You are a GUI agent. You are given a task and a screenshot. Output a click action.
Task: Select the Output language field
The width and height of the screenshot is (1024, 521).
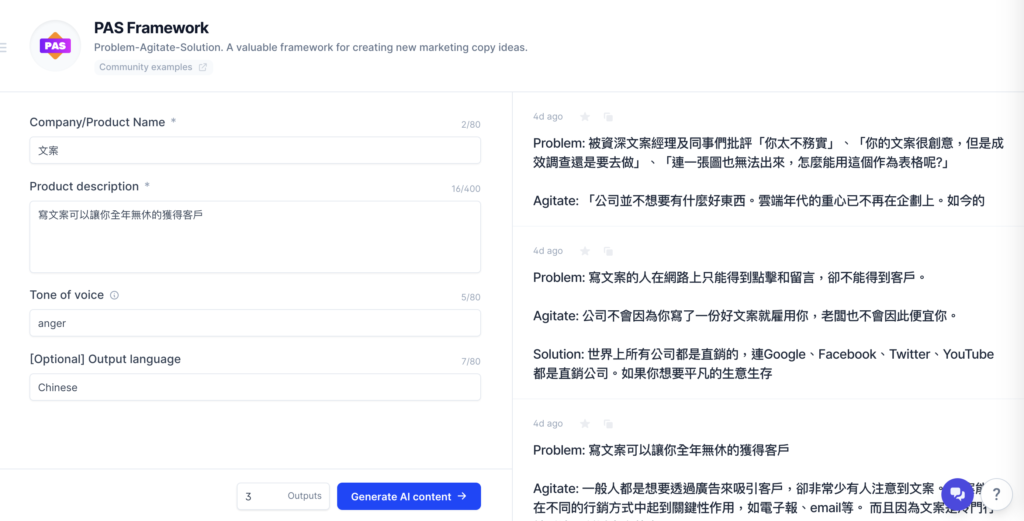point(255,387)
